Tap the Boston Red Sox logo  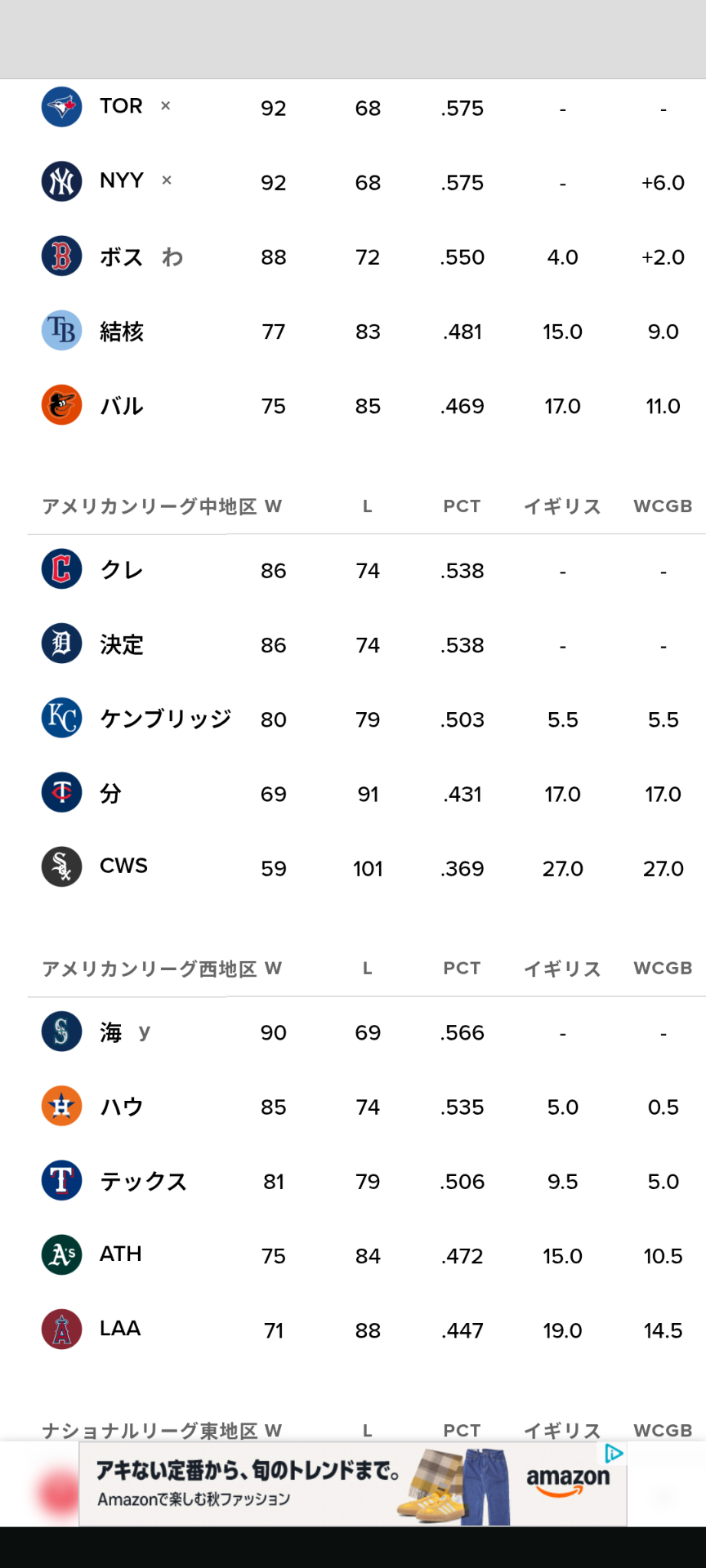click(x=61, y=256)
